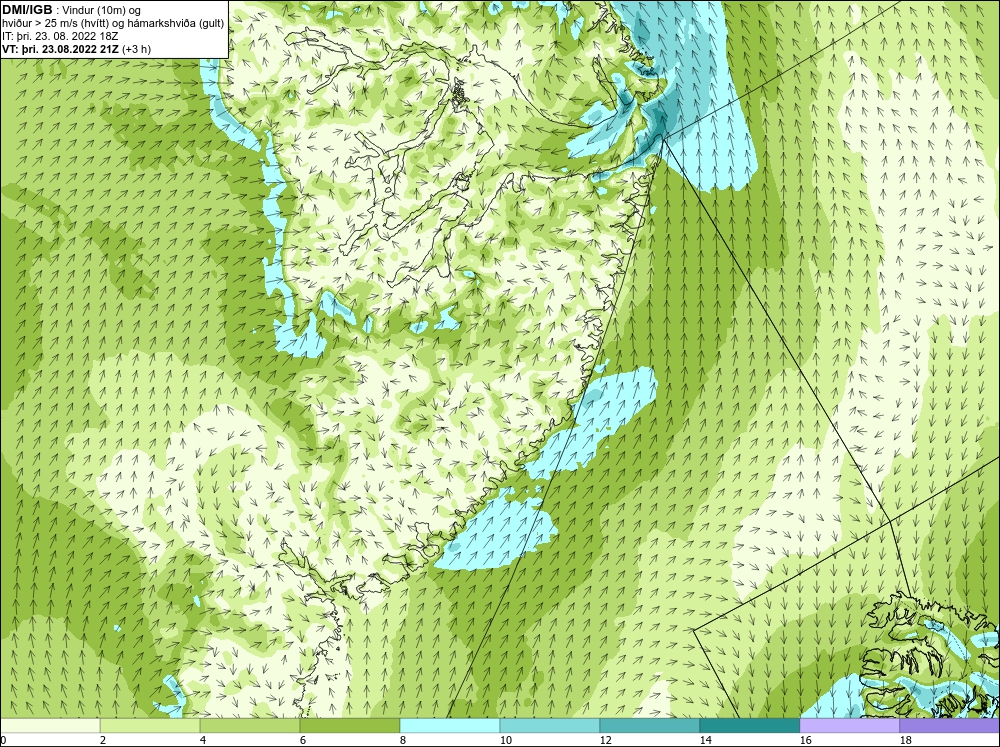
Task: Click the 6–8 m/s dark green legend swatch
Action: pyautogui.click(x=349, y=726)
